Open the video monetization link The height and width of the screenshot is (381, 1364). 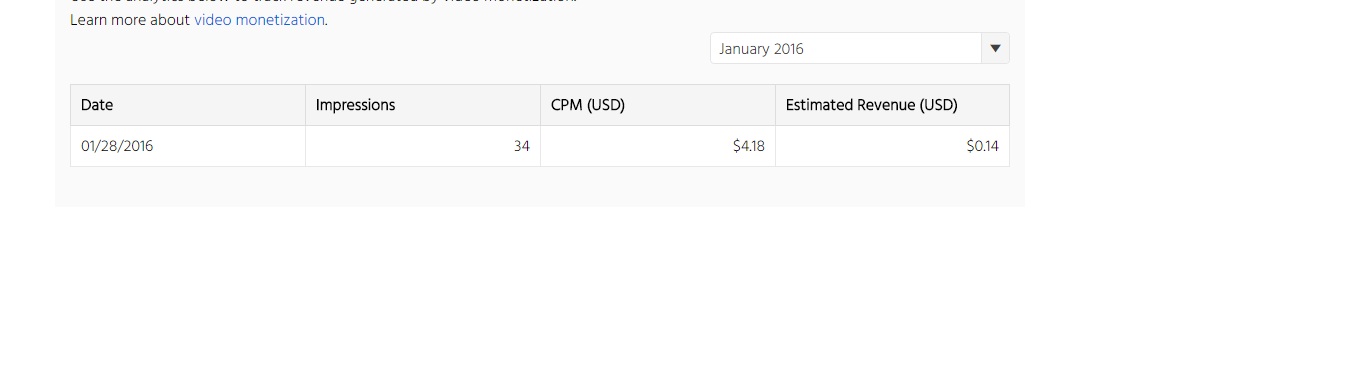coord(259,20)
